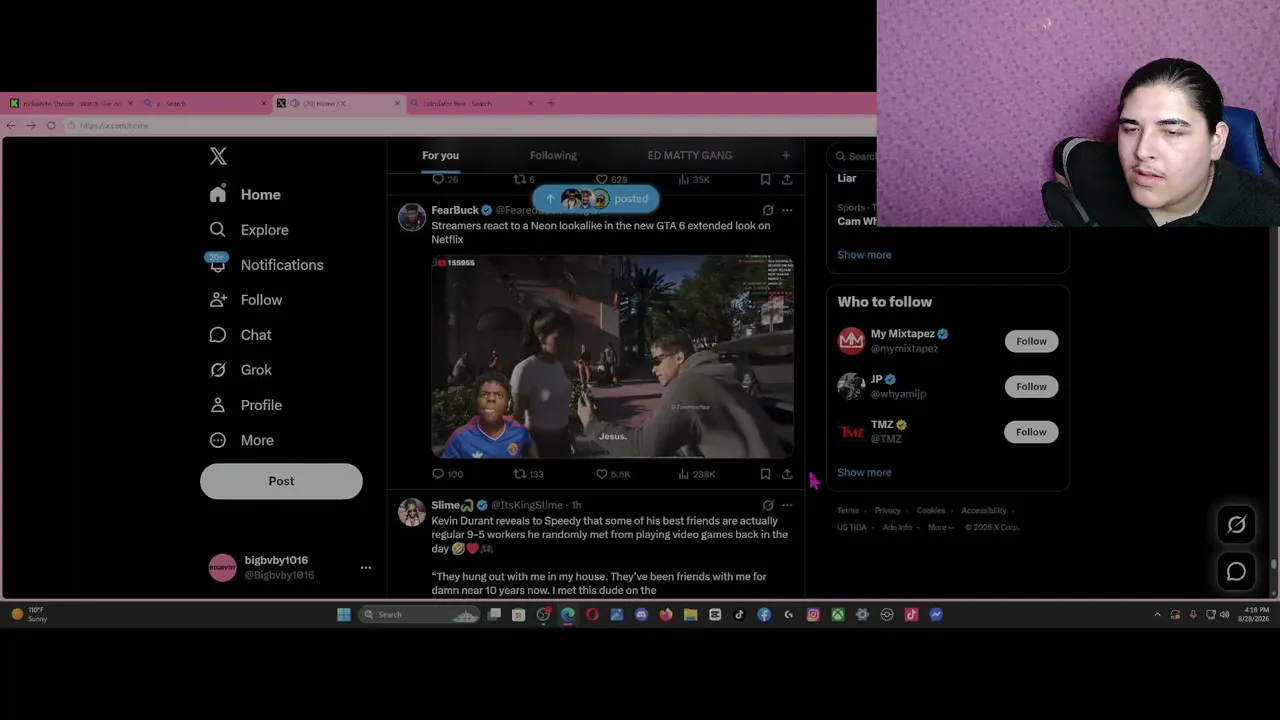Open the Cookies footer link
The height and width of the screenshot is (720, 1280).
click(x=931, y=511)
